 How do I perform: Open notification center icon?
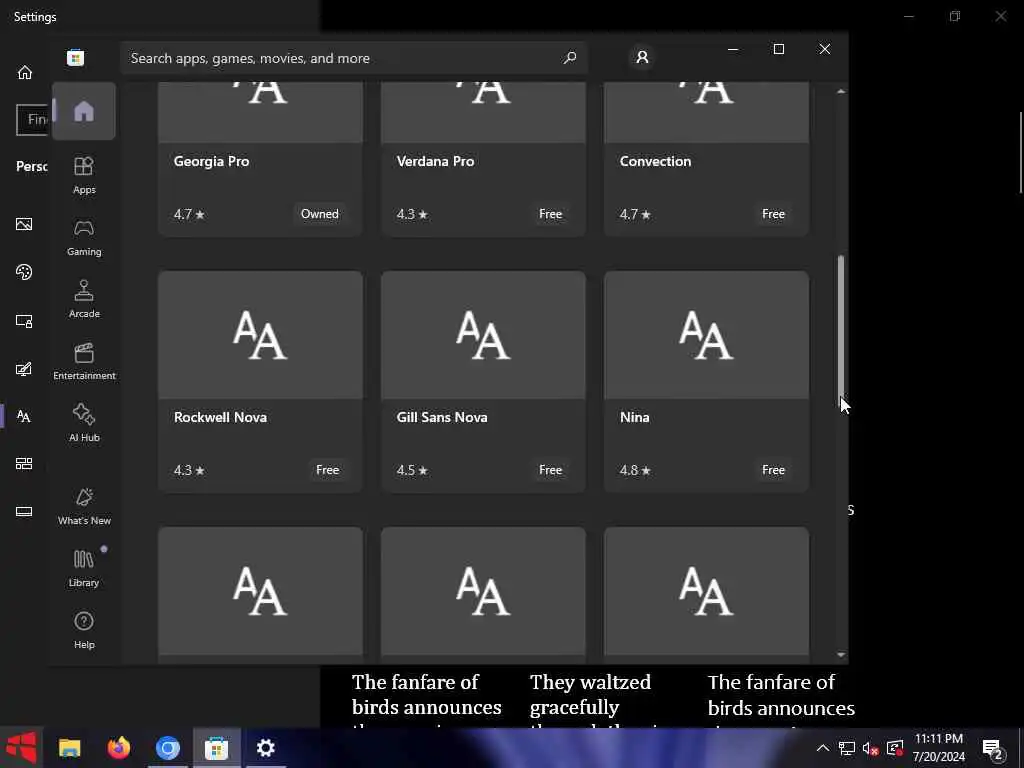[x=993, y=748]
